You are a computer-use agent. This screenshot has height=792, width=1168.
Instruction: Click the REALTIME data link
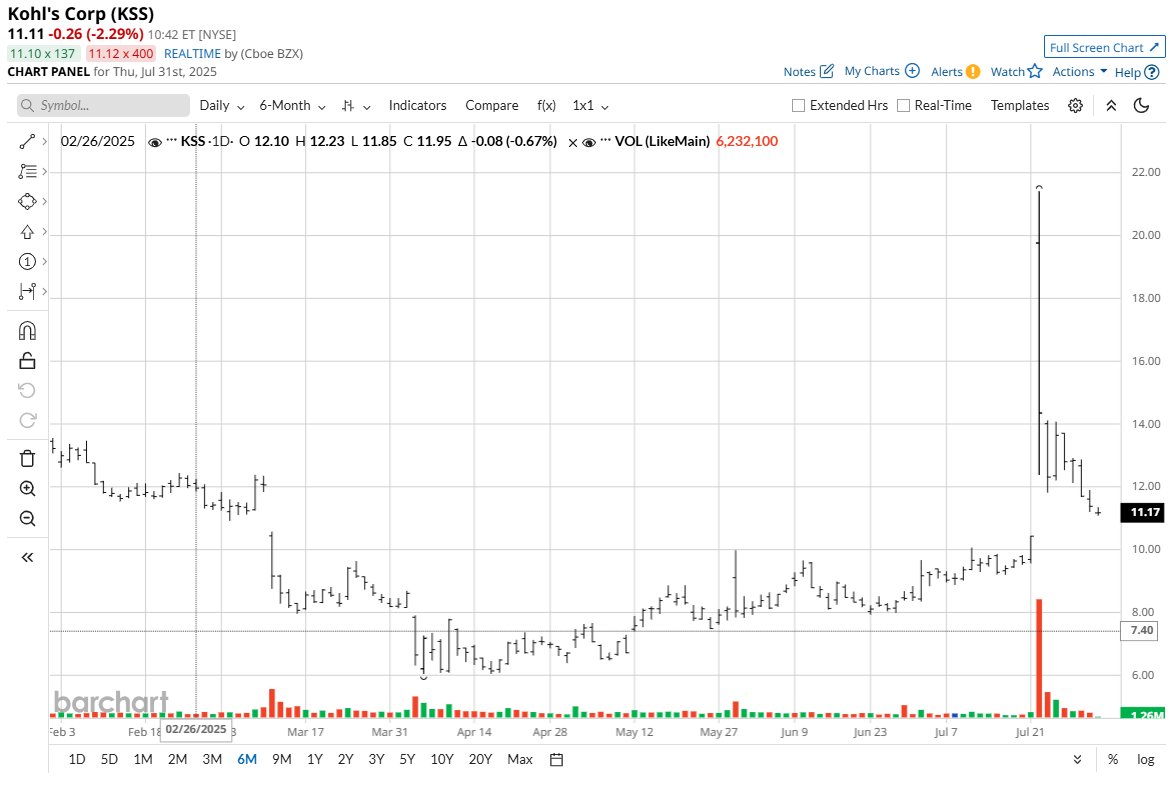[192, 54]
